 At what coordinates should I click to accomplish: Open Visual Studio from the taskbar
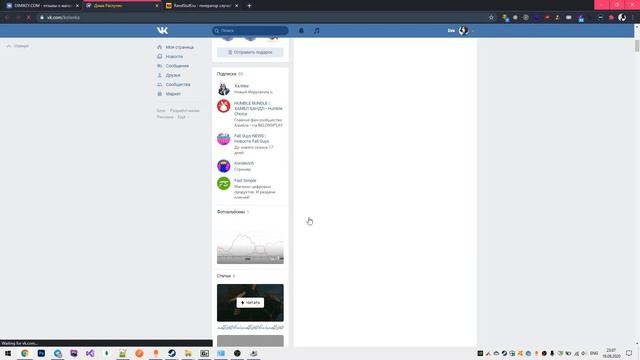pyautogui.click(x=90, y=353)
